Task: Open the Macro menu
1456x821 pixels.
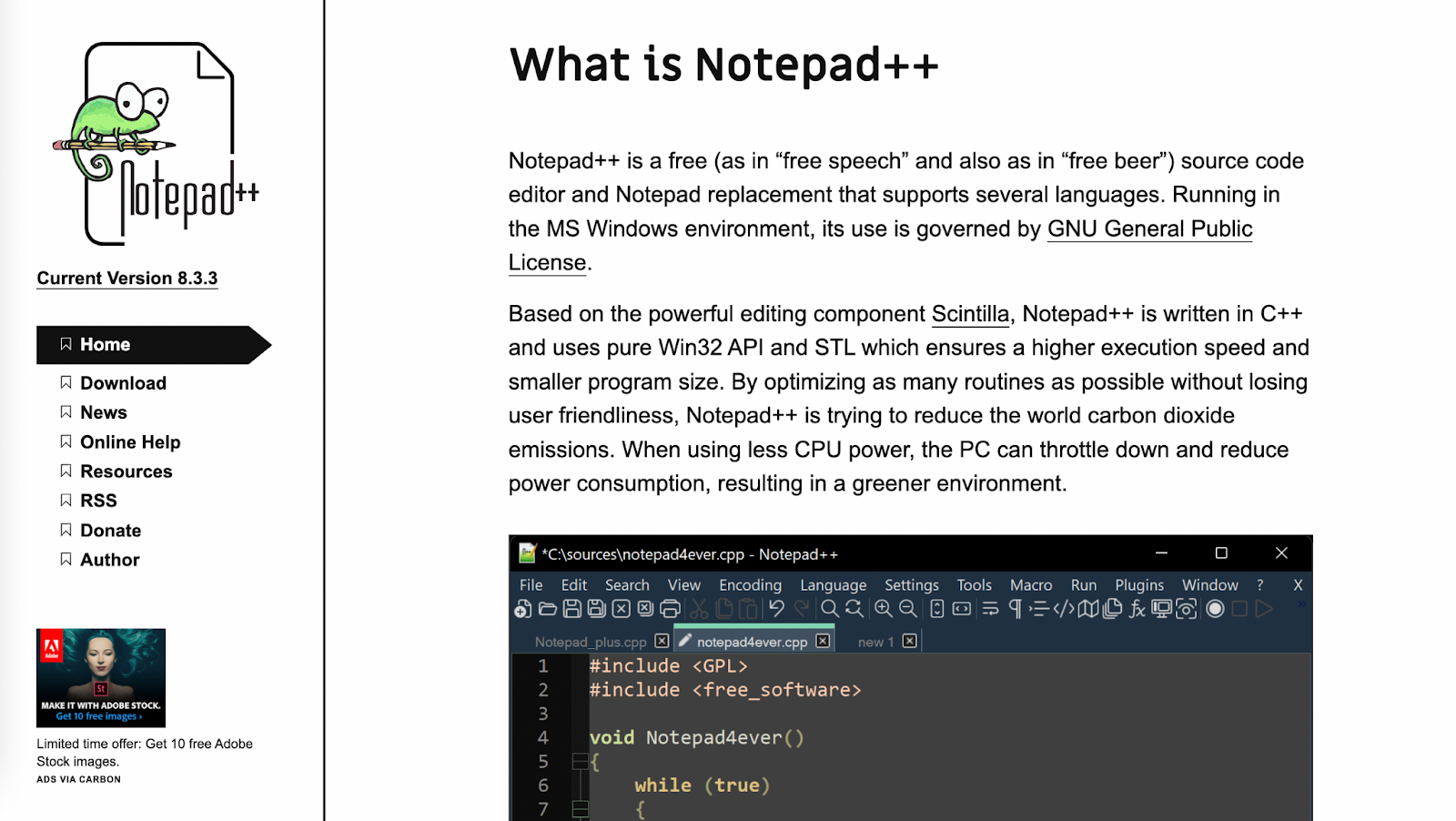Action: pyautogui.click(x=1031, y=585)
